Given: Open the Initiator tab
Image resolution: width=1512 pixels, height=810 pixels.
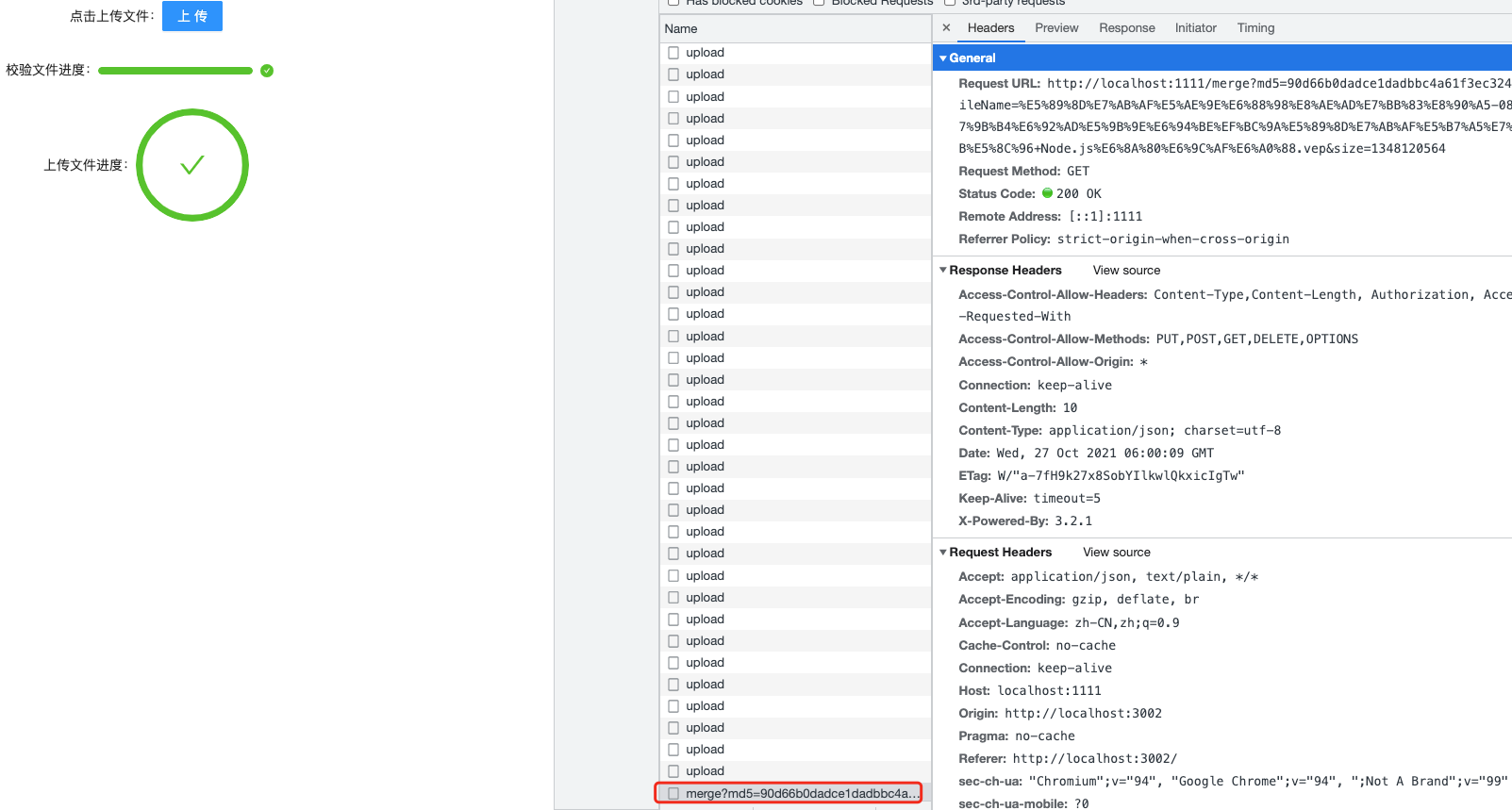Looking at the screenshot, I should click(1195, 28).
